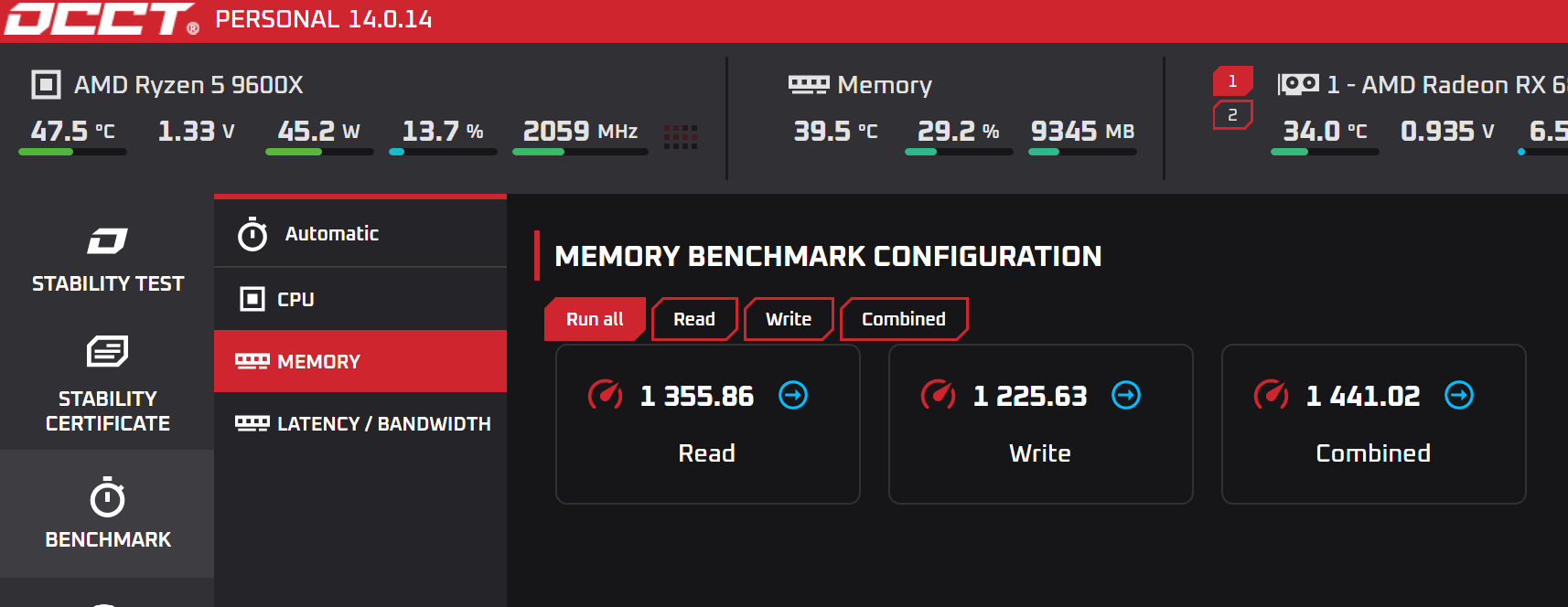1568x607 pixels.
Task: Click the Stability Certificate document icon
Action: [x=107, y=351]
